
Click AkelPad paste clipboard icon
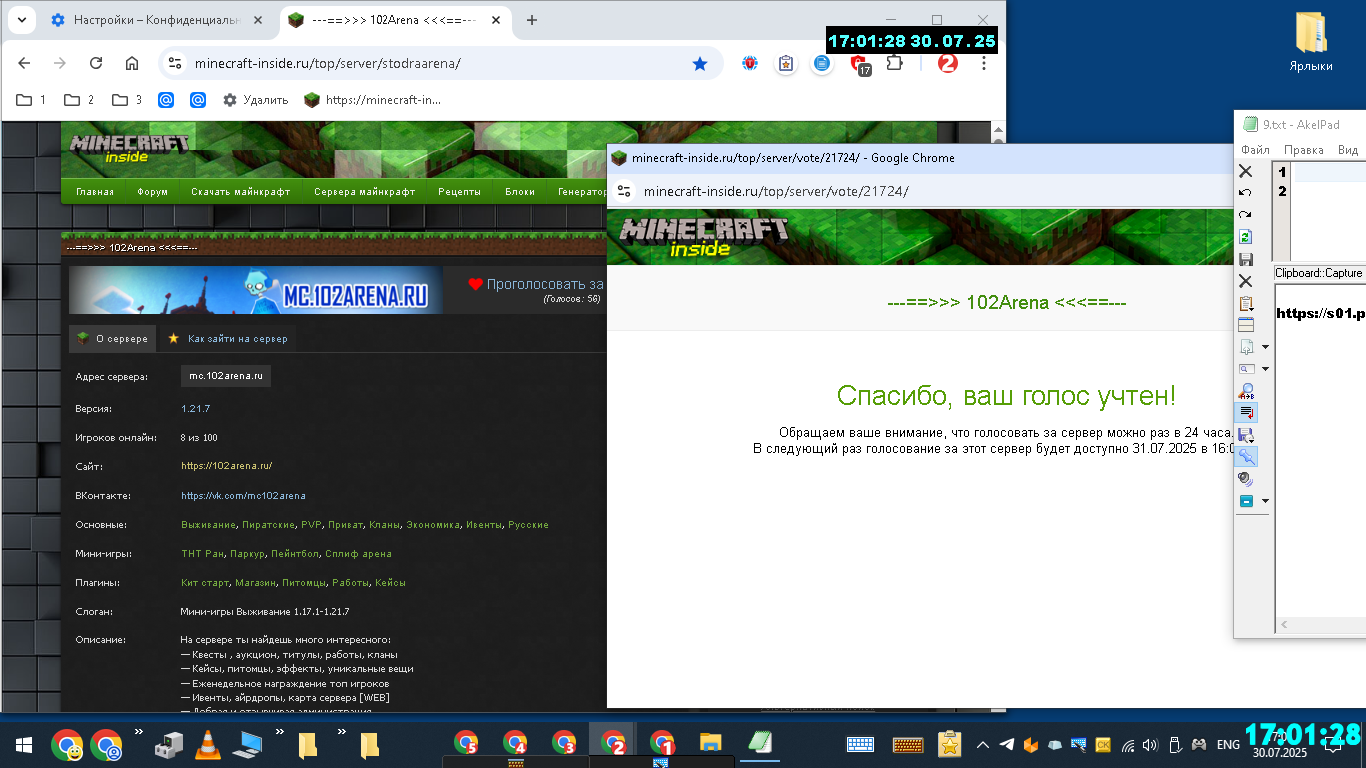(1245, 303)
